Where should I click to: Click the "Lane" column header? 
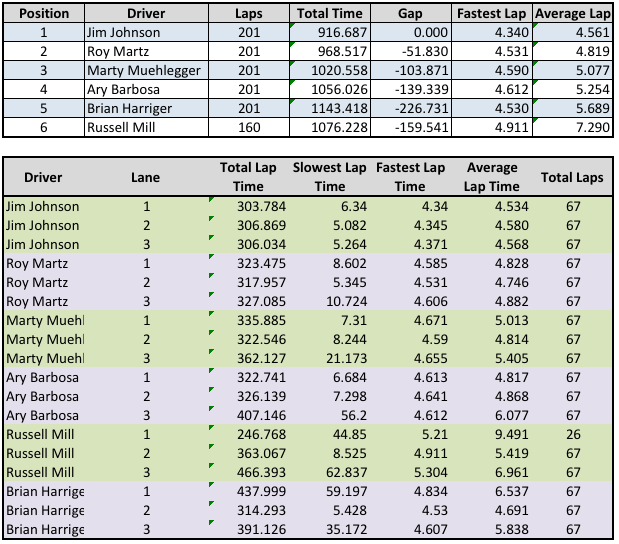tap(145, 177)
